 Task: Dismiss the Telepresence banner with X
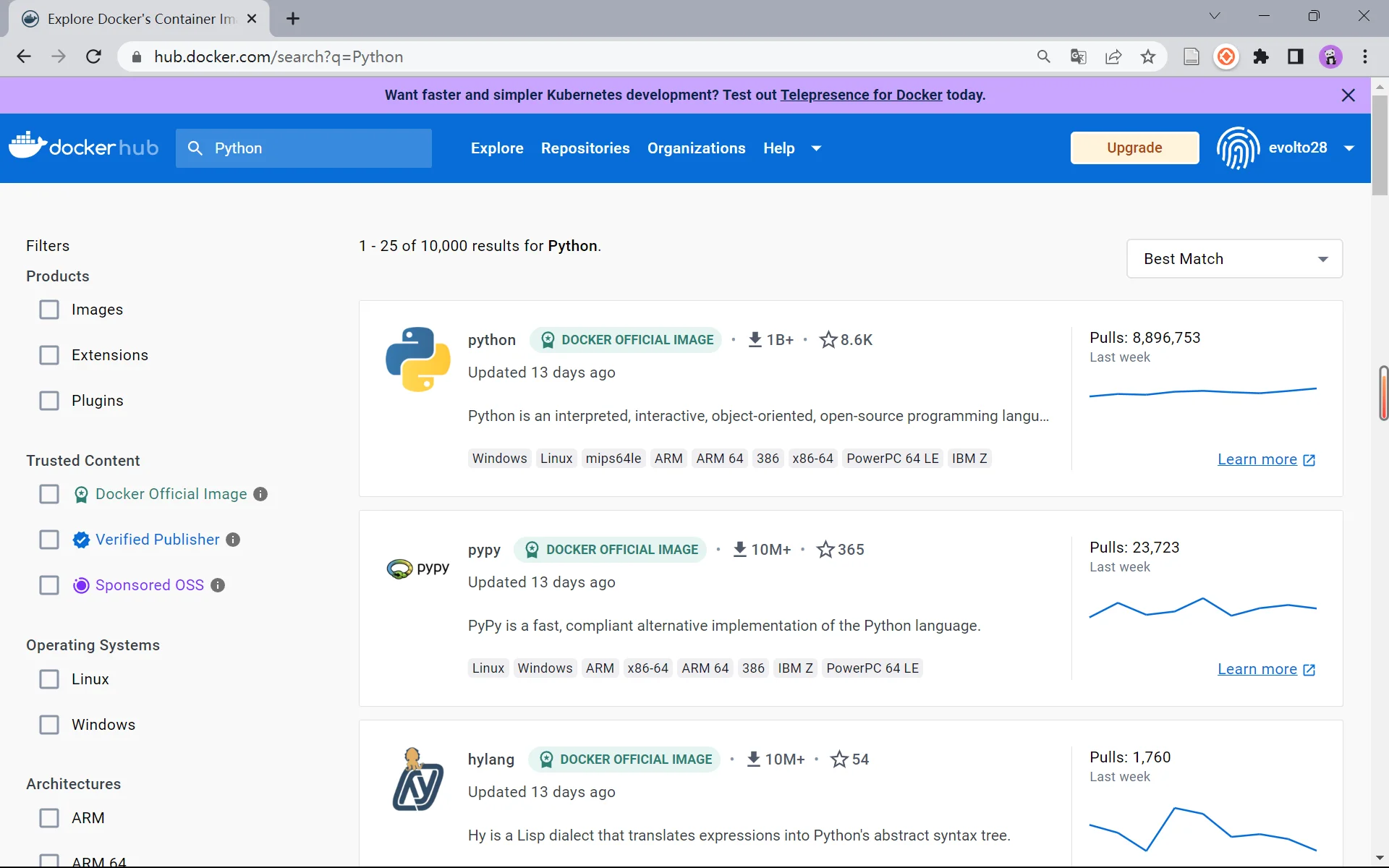click(1348, 95)
